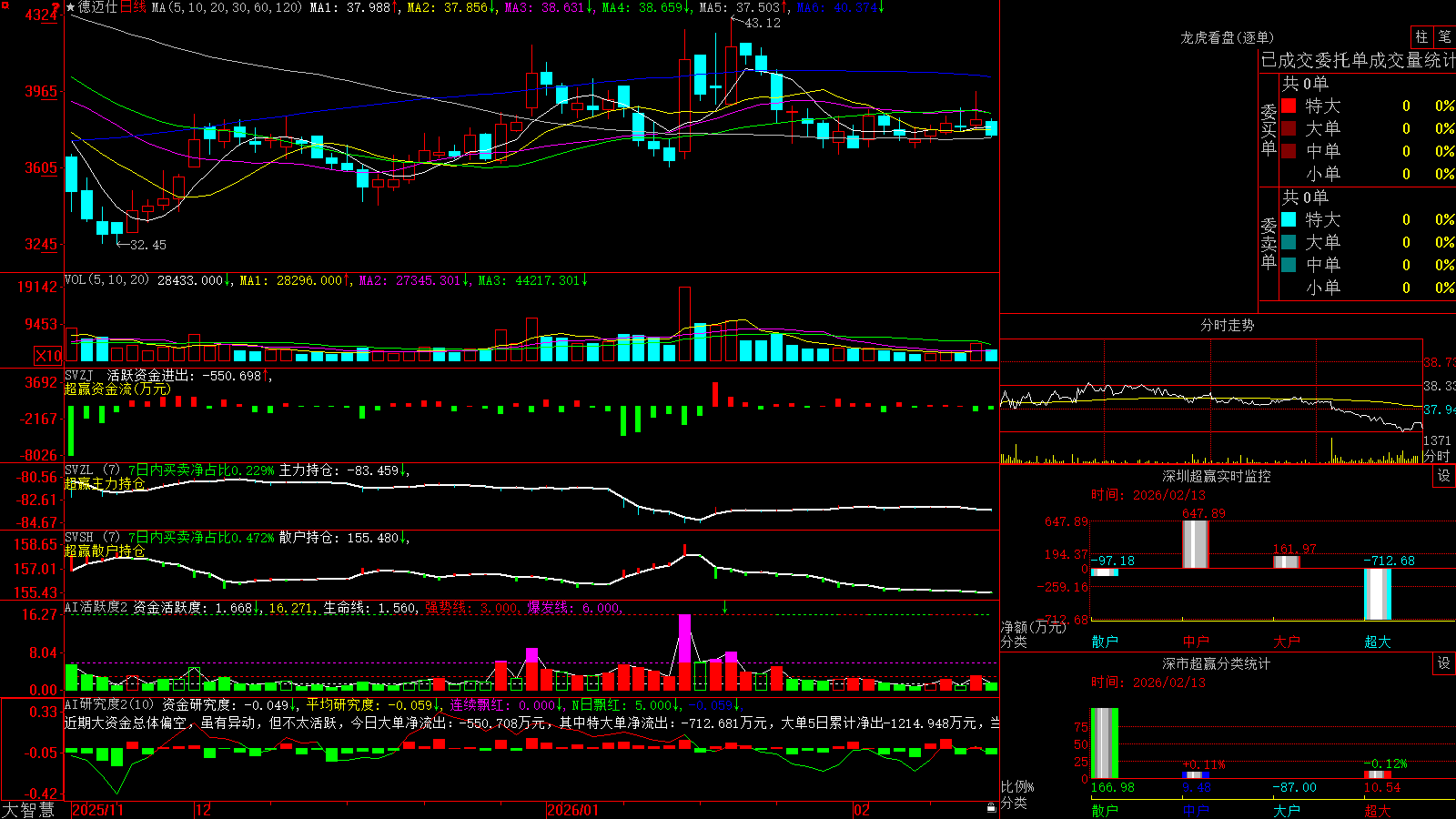Click the 32.45 low price marker

tap(148, 245)
